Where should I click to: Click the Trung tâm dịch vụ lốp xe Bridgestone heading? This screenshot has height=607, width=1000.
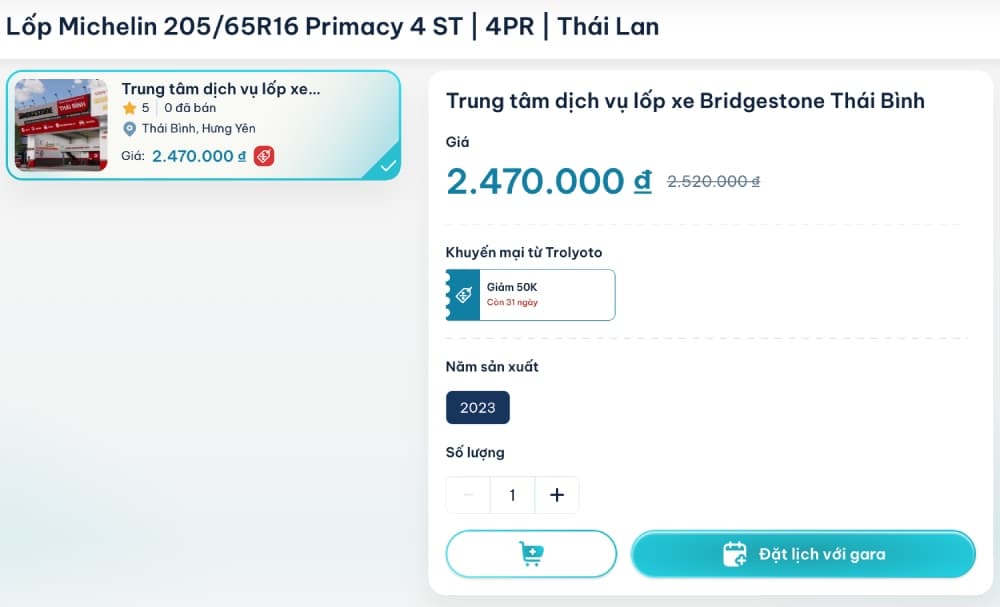685,101
